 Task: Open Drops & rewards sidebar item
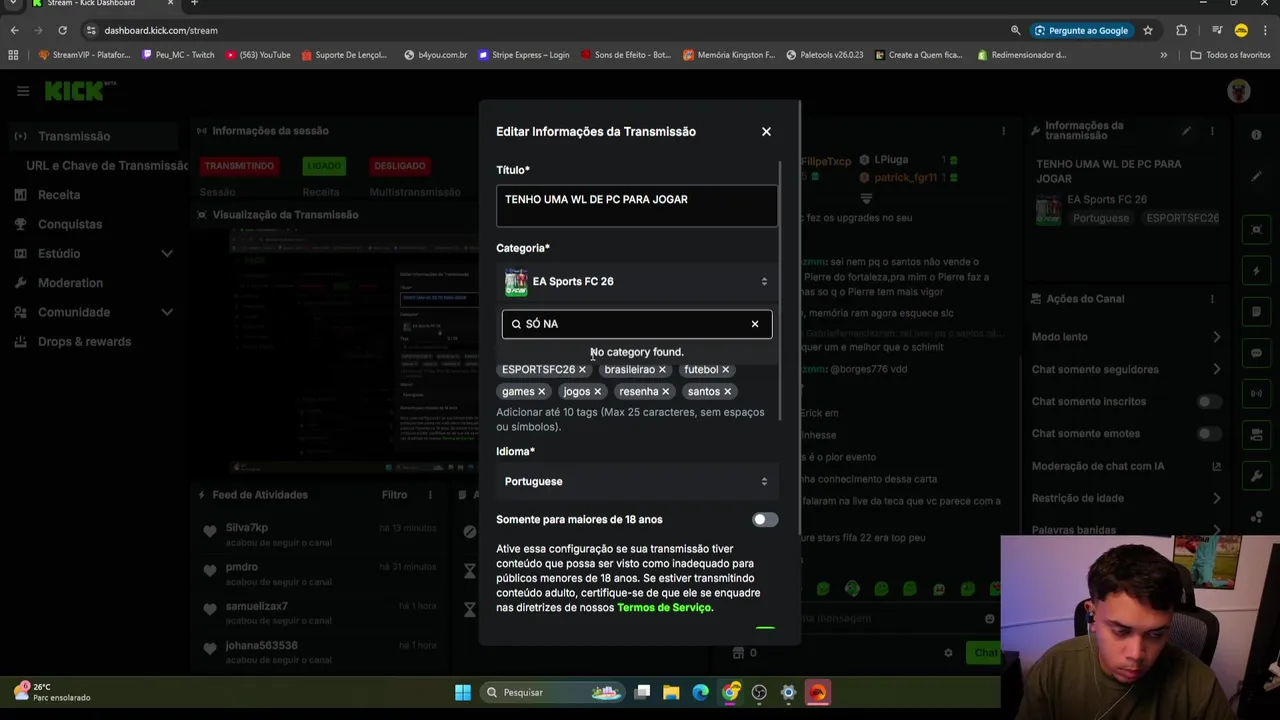pyautogui.click(x=84, y=342)
